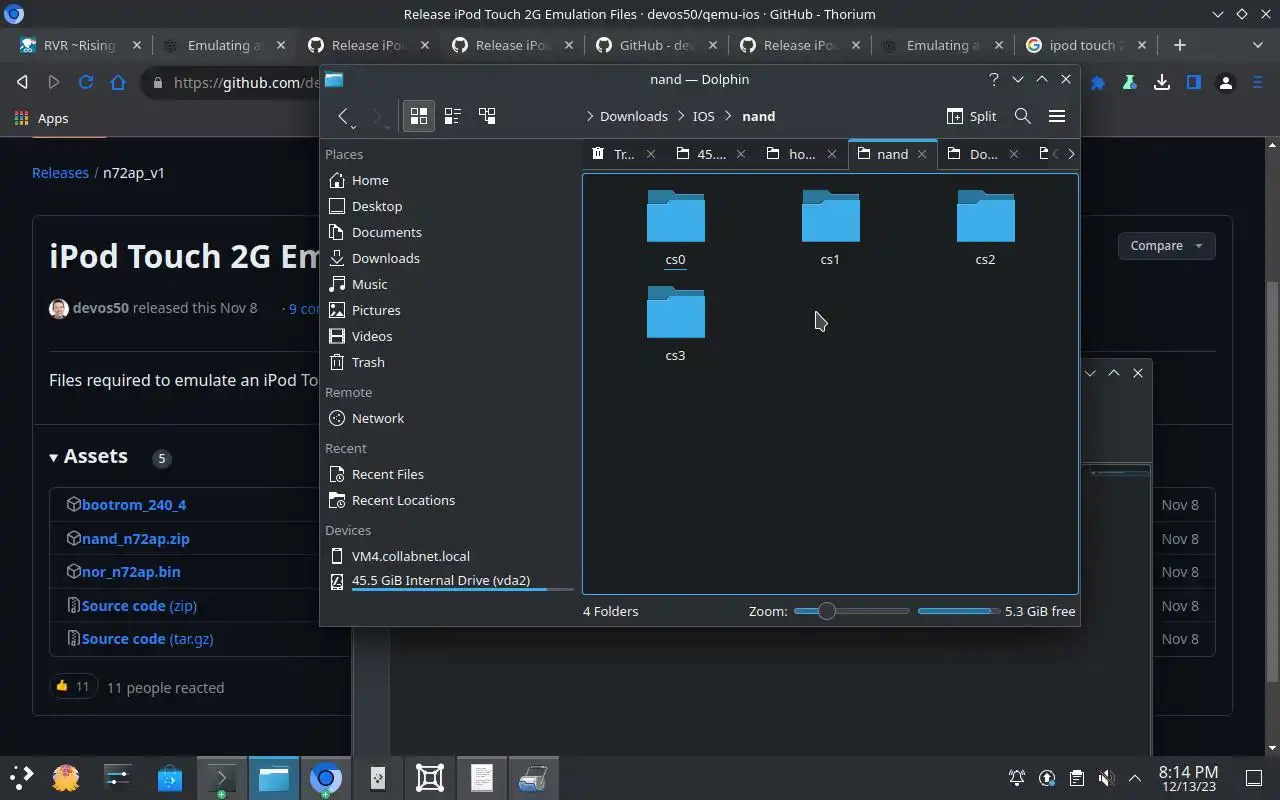This screenshot has height=800, width=1280.
Task: Adjust the Dolphin Zoom slider
Action: (x=852, y=611)
